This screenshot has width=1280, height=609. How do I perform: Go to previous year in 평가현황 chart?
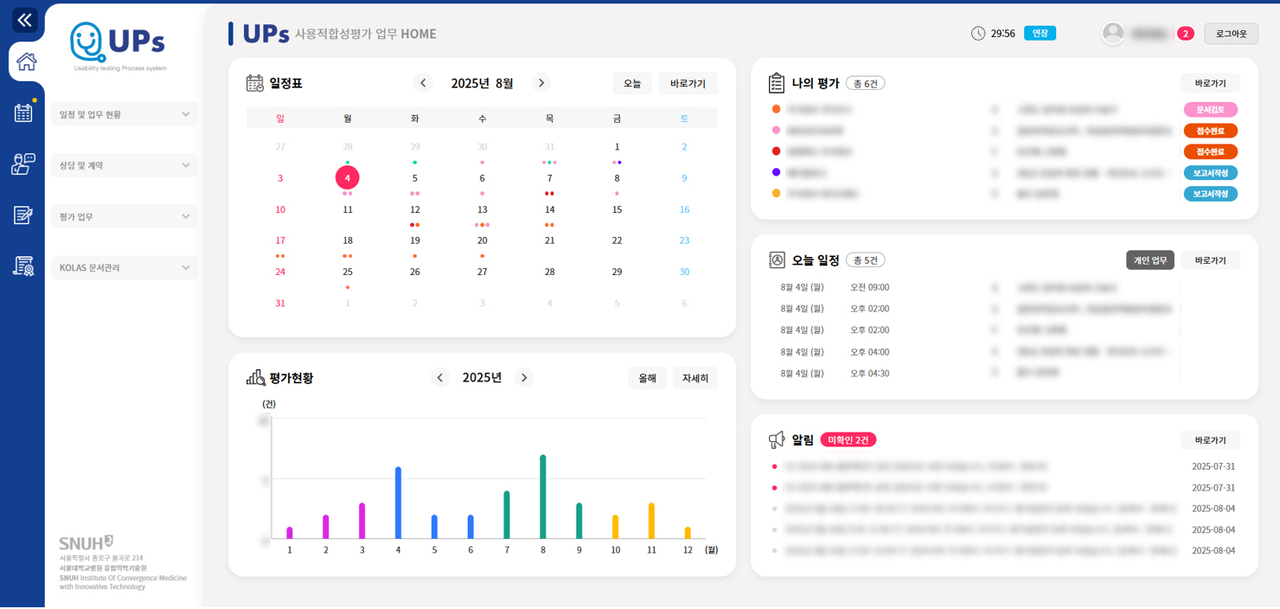(440, 378)
